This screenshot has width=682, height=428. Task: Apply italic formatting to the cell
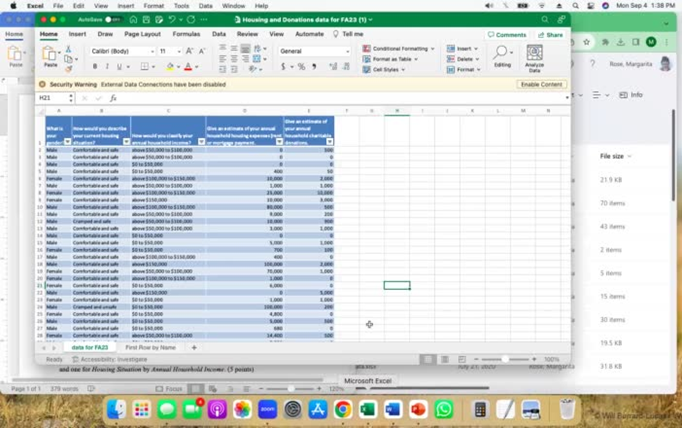108,67
